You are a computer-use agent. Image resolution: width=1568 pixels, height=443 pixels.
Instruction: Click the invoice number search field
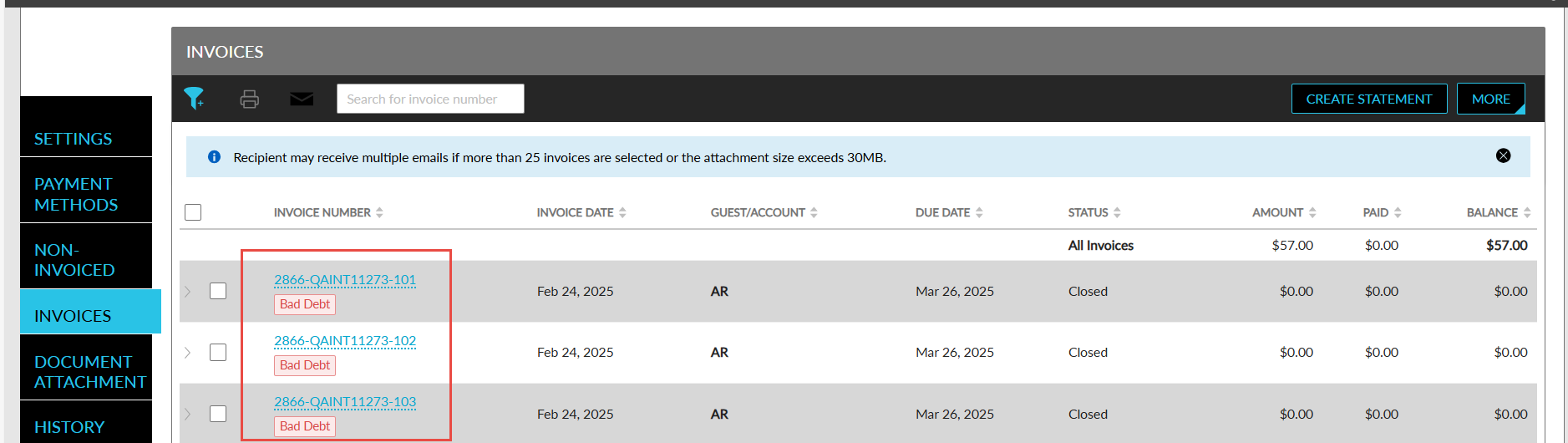(x=430, y=99)
